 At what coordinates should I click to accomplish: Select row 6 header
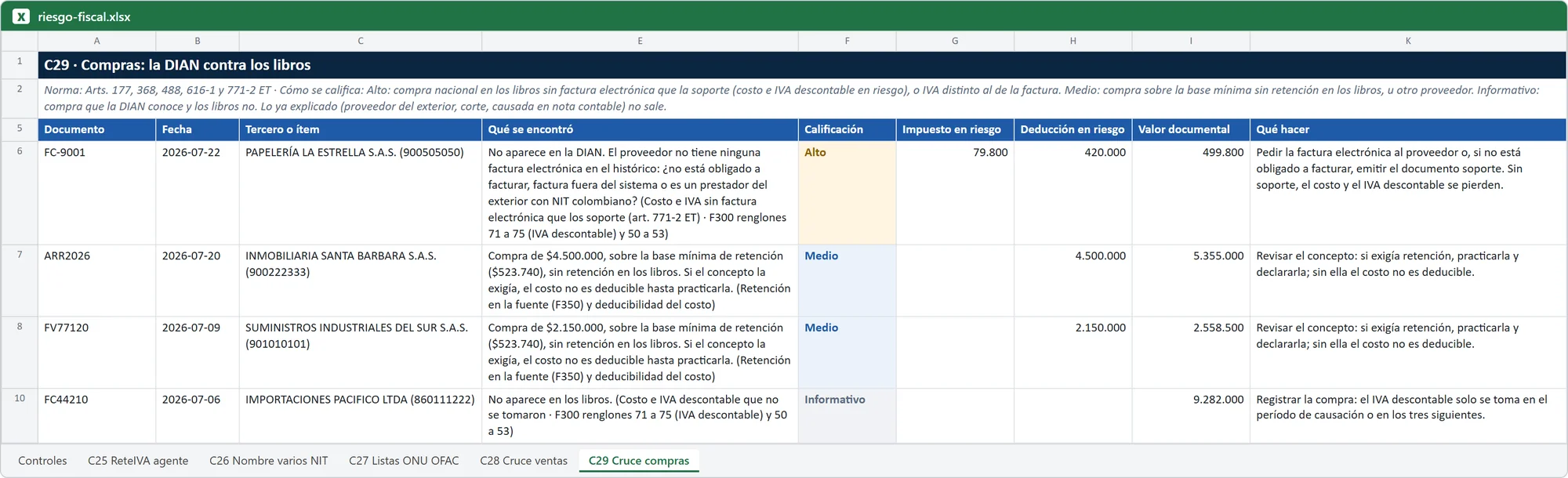tap(20, 193)
